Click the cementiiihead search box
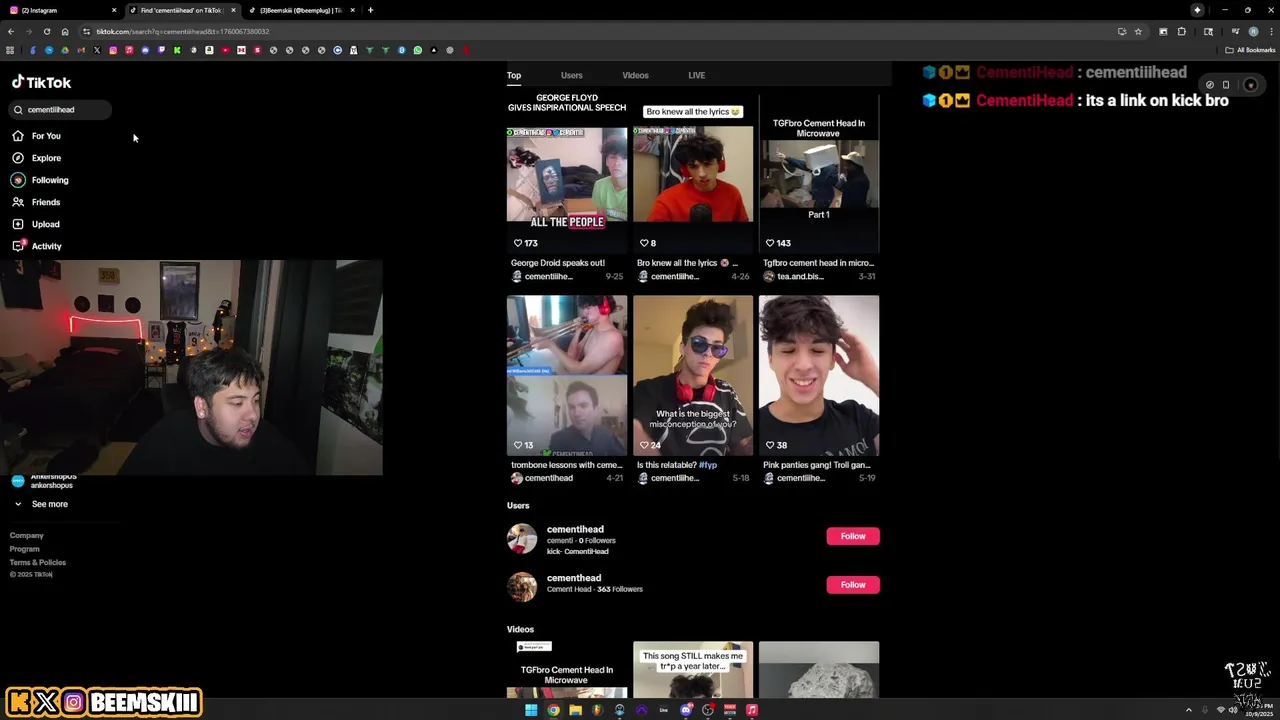The height and width of the screenshot is (720, 1280). click(x=60, y=110)
